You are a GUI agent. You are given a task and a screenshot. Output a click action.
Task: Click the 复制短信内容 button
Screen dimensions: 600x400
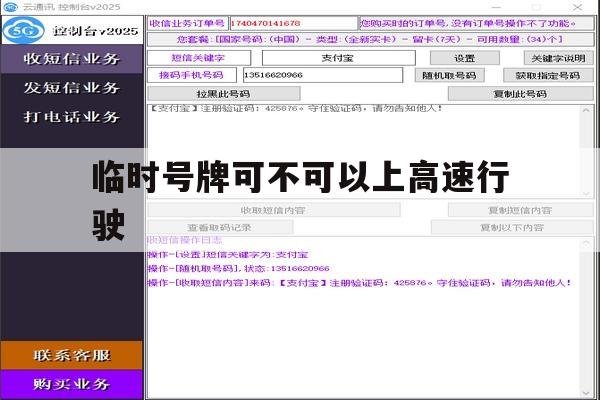coord(520,210)
